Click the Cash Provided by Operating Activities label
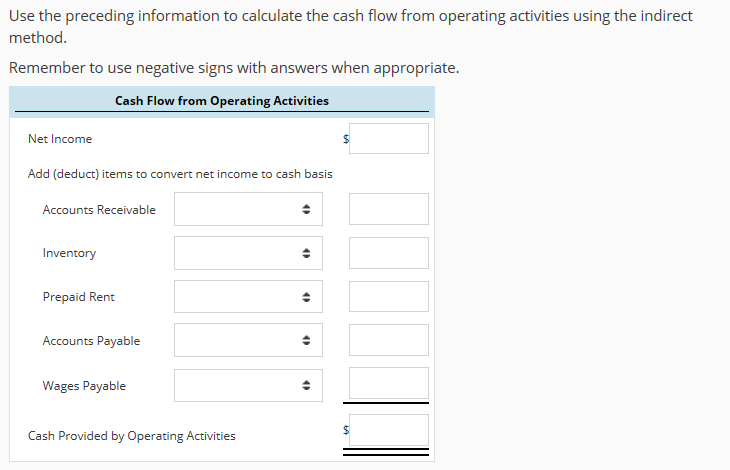 tap(132, 436)
